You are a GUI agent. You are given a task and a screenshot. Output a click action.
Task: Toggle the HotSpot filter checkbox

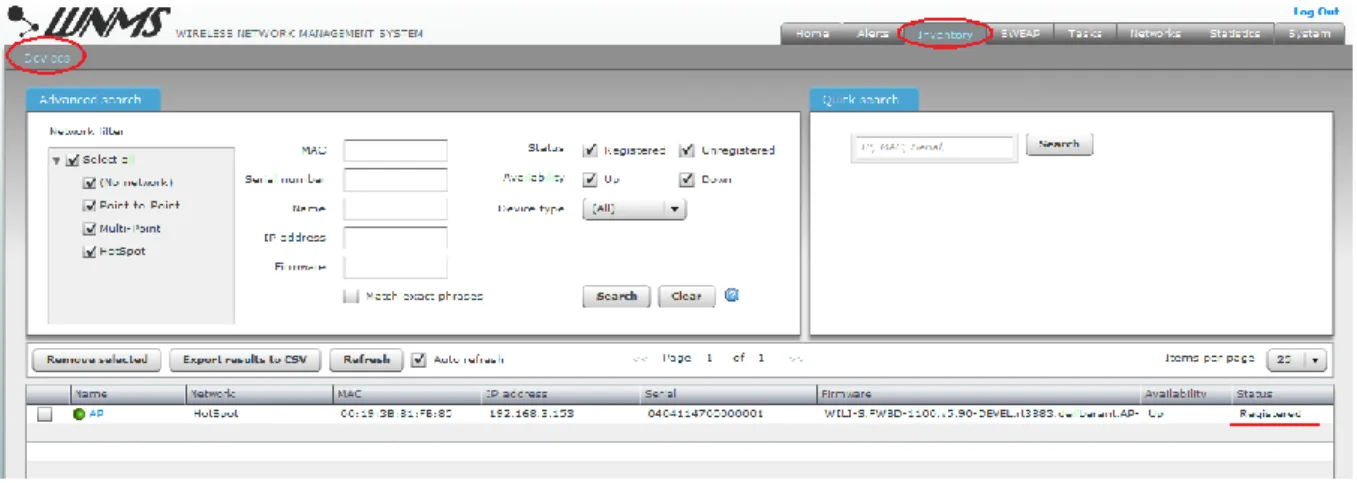pos(90,251)
